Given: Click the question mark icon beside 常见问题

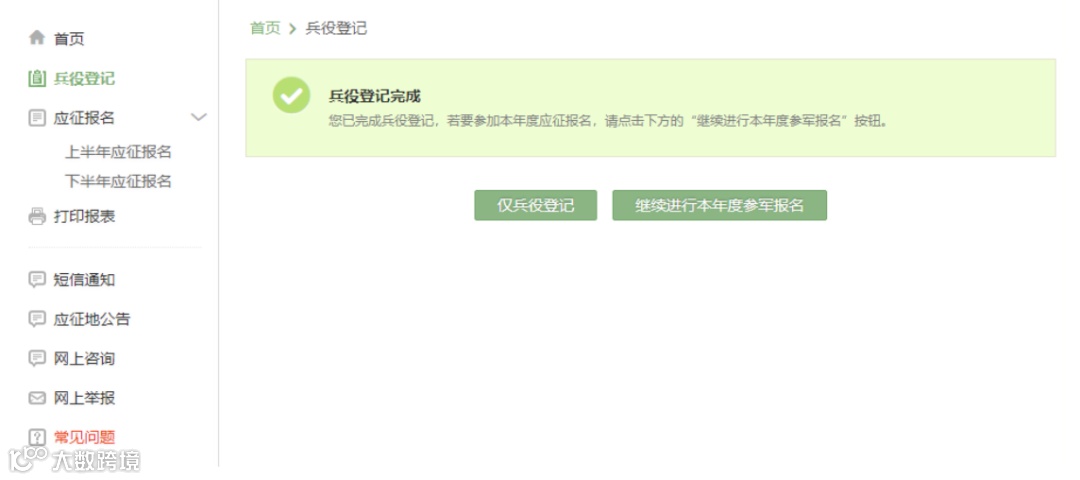Looking at the screenshot, I should point(37,437).
